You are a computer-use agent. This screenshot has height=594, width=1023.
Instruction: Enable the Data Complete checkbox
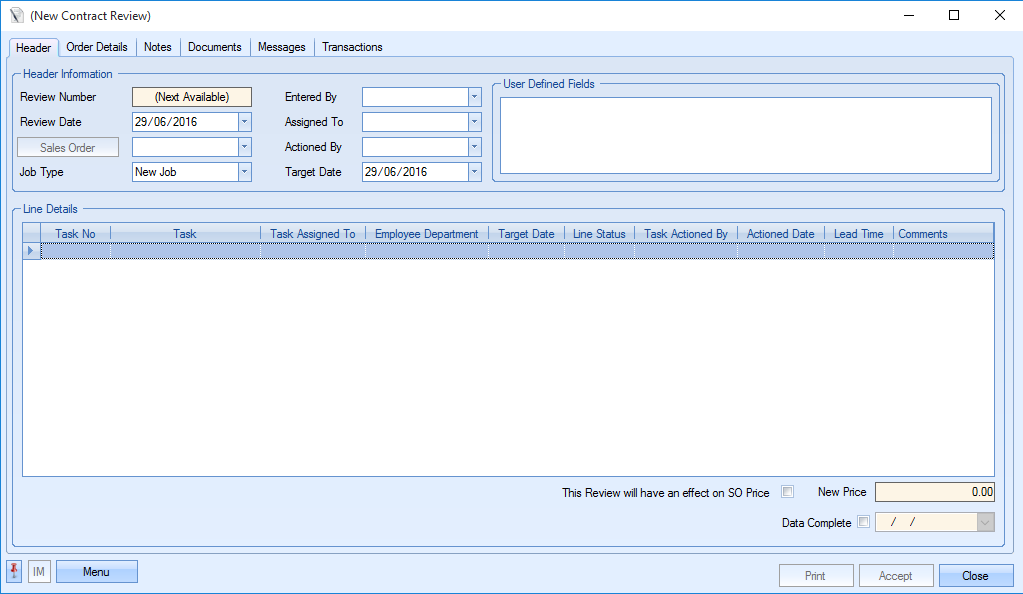pos(864,522)
